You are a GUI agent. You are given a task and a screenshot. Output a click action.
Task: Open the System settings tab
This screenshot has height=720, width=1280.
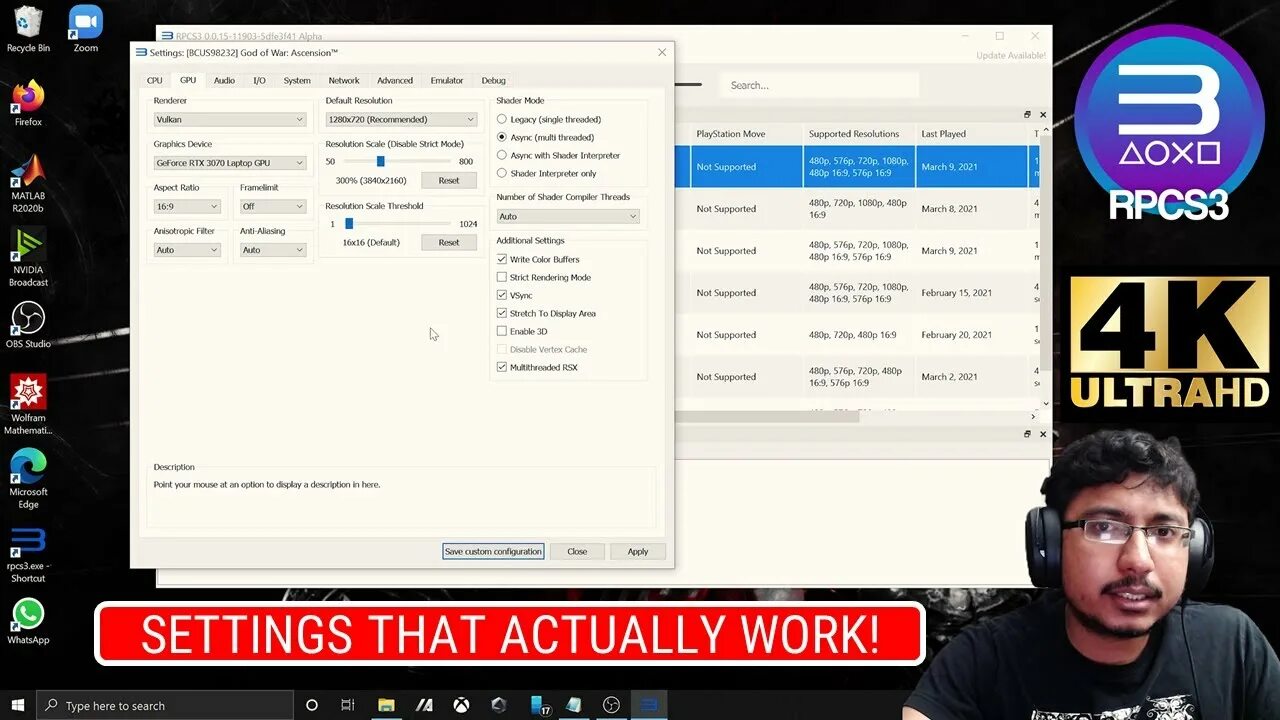297,80
